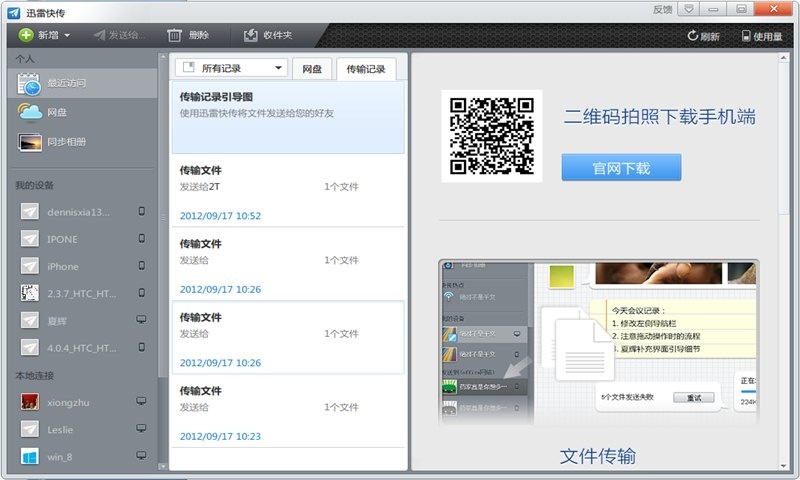Click the sidebar scrollbar up arrow

[163, 57]
